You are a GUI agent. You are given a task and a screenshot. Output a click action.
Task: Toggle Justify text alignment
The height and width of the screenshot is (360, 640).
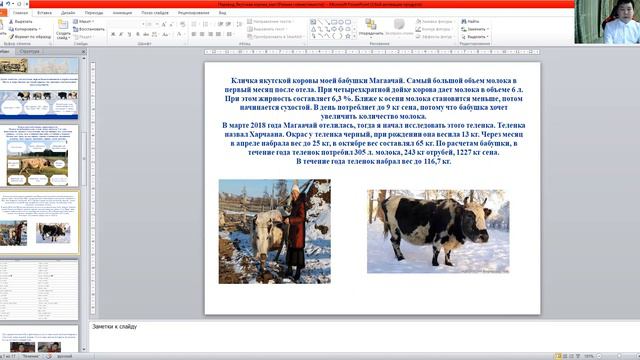(218, 35)
